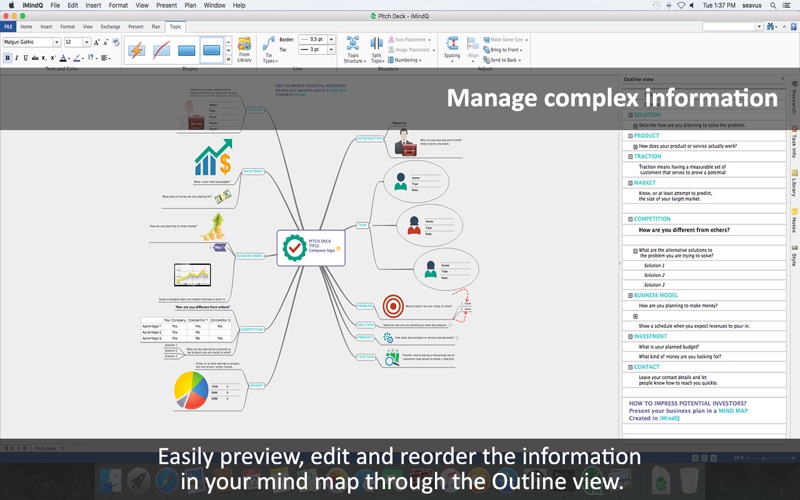The height and width of the screenshot is (500, 800).
Task: Switch to the Home ribbon tab
Action: click(26, 27)
